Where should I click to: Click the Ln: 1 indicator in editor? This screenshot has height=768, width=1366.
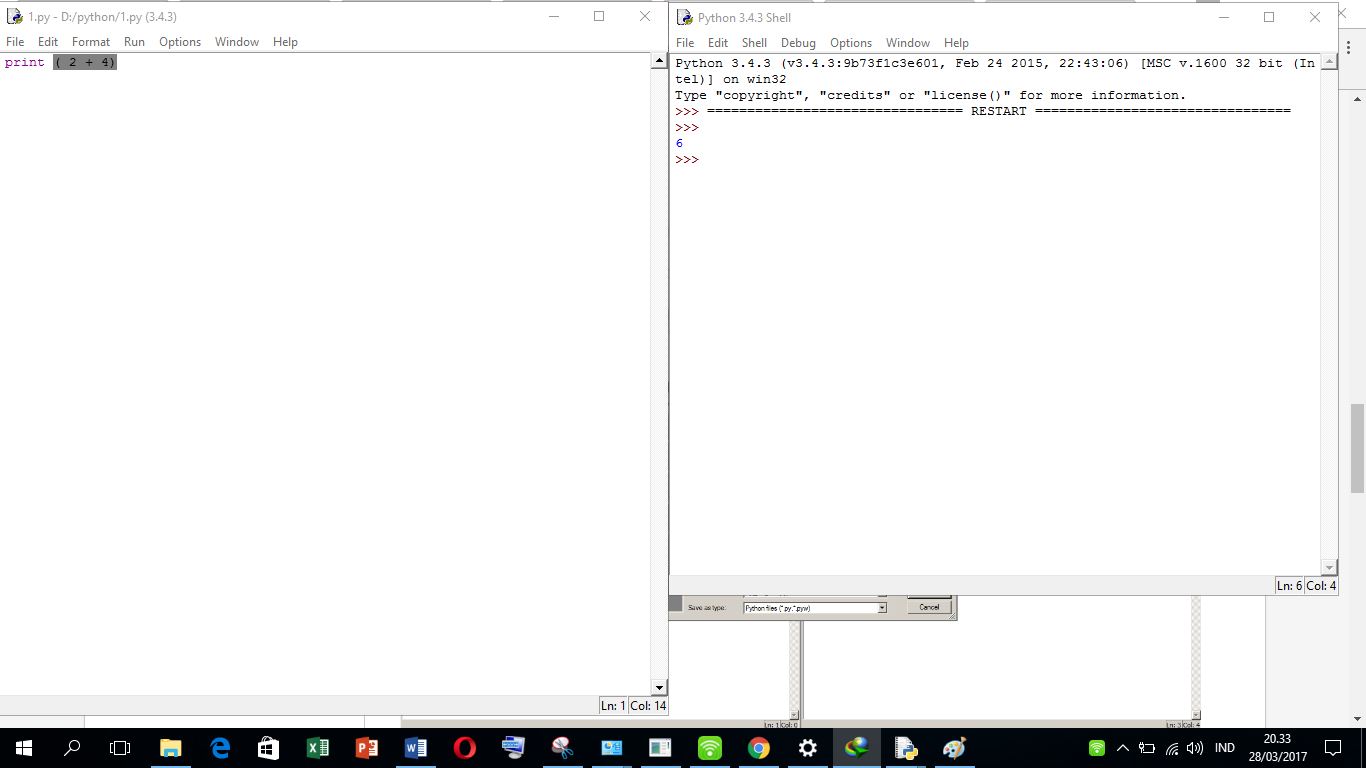pyautogui.click(x=613, y=705)
